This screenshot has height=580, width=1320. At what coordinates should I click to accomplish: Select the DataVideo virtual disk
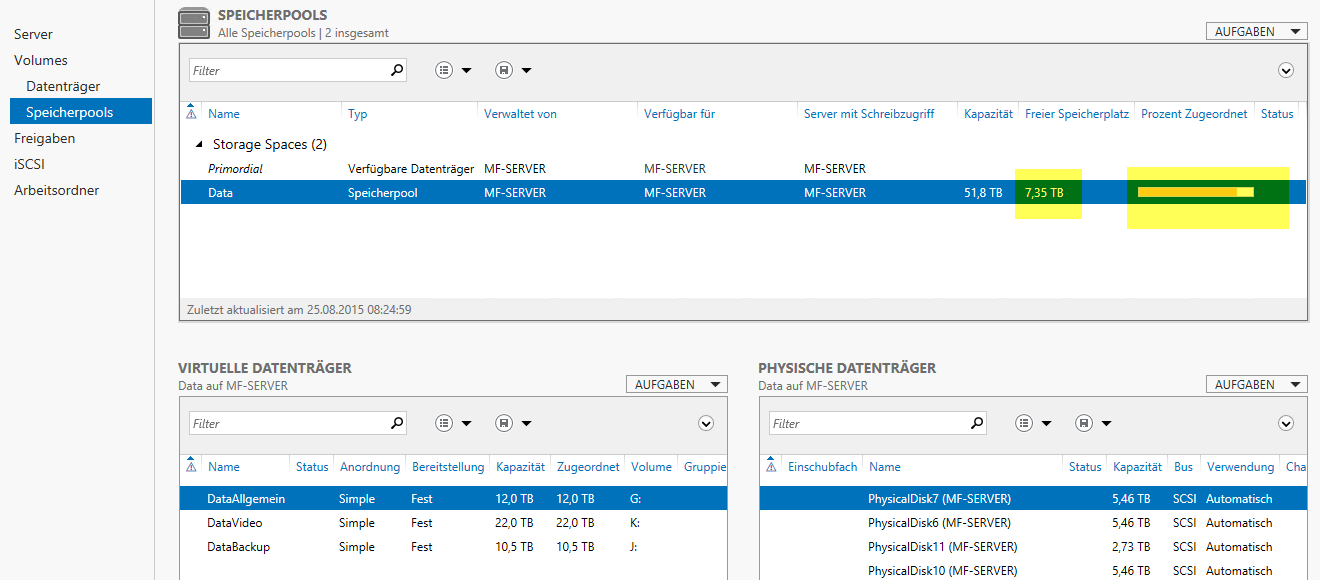click(453, 522)
